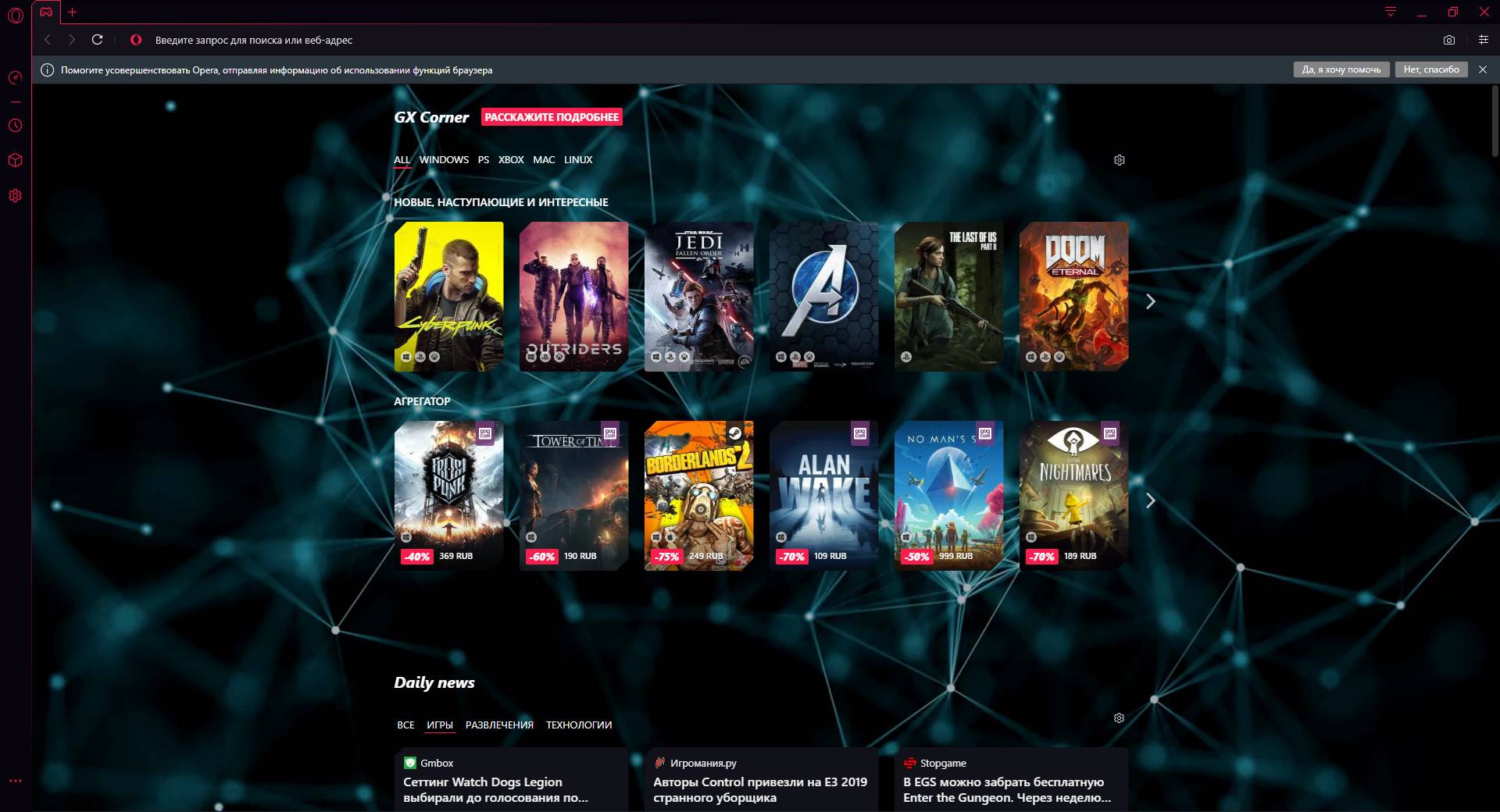Click the Windows icon on Cyberpunk cover
The width and height of the screenshot is (1500, 812).
pyautogui.click(x=406, y=357)
